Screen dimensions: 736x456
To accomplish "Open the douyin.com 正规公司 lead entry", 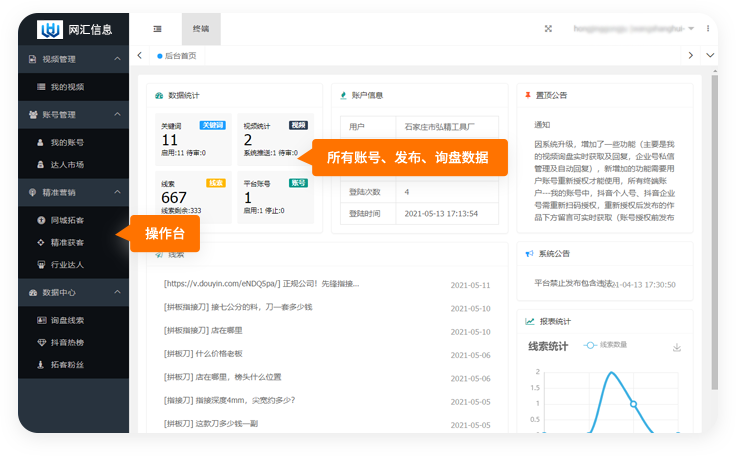I will point(261,284).
